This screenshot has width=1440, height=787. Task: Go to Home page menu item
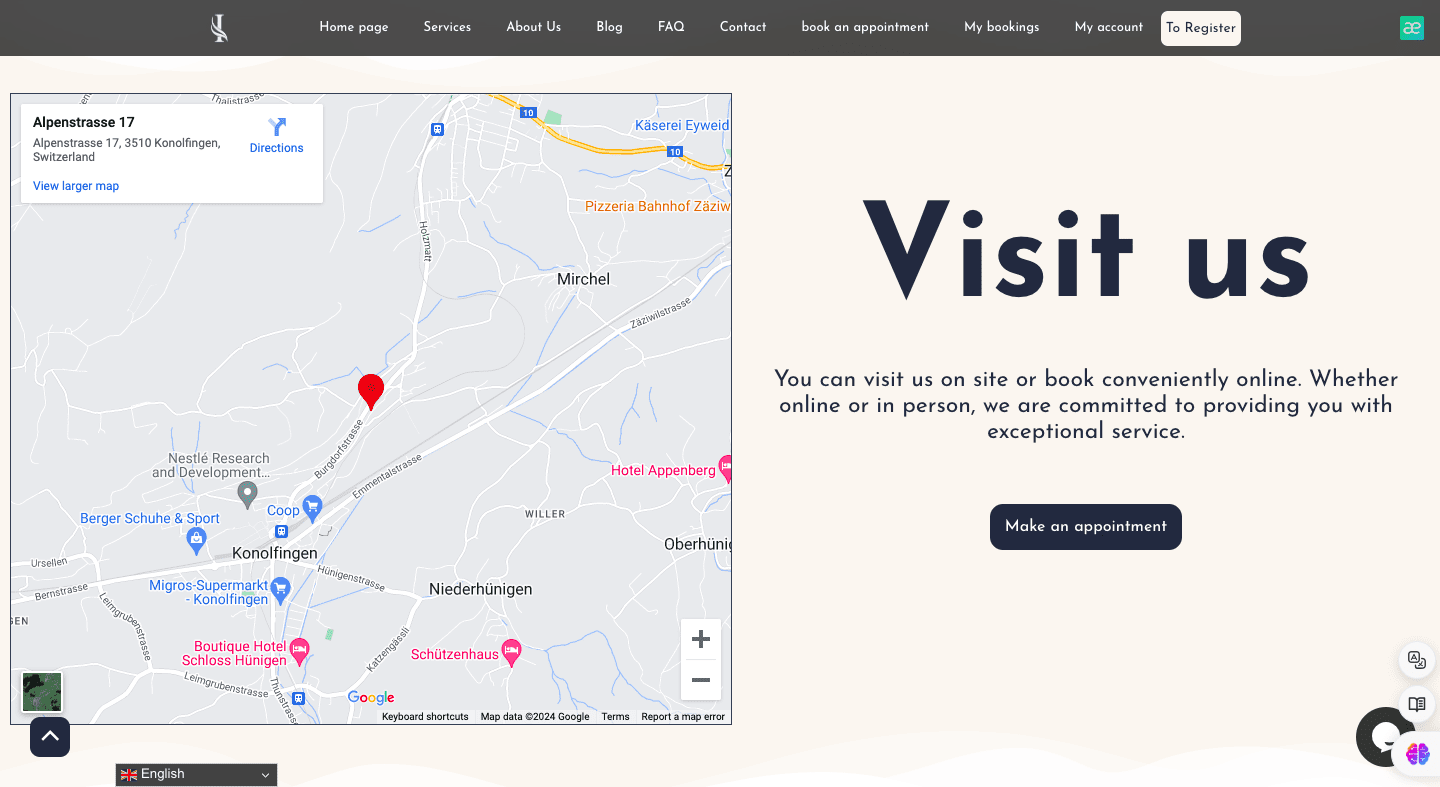coord(354,27)
